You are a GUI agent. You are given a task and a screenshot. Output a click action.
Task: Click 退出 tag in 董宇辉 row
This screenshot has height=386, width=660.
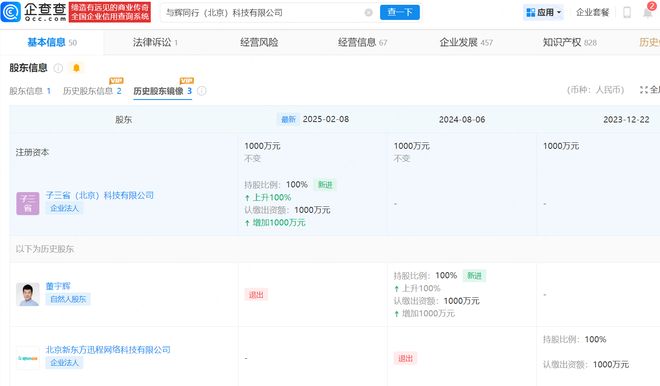(256, 295)
